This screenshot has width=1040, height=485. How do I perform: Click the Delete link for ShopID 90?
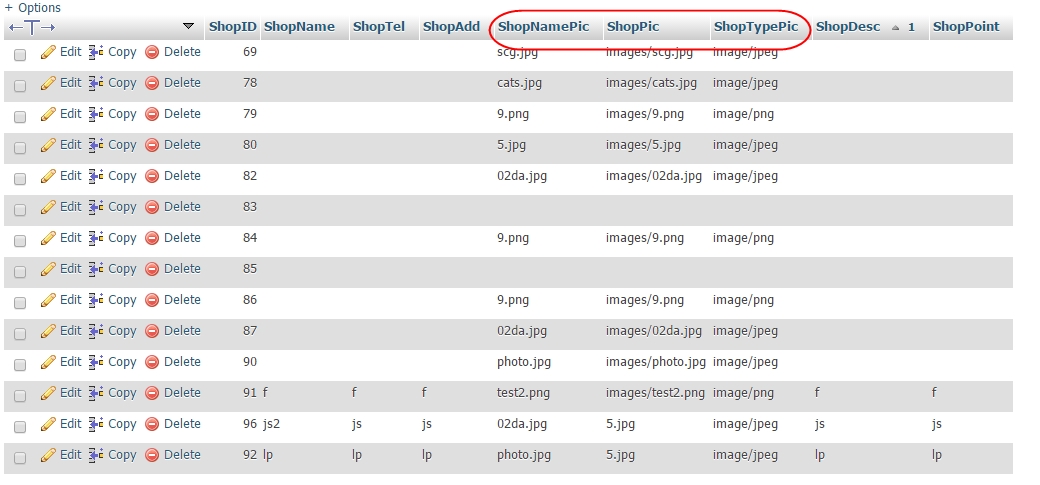click(x=182, y=362)
